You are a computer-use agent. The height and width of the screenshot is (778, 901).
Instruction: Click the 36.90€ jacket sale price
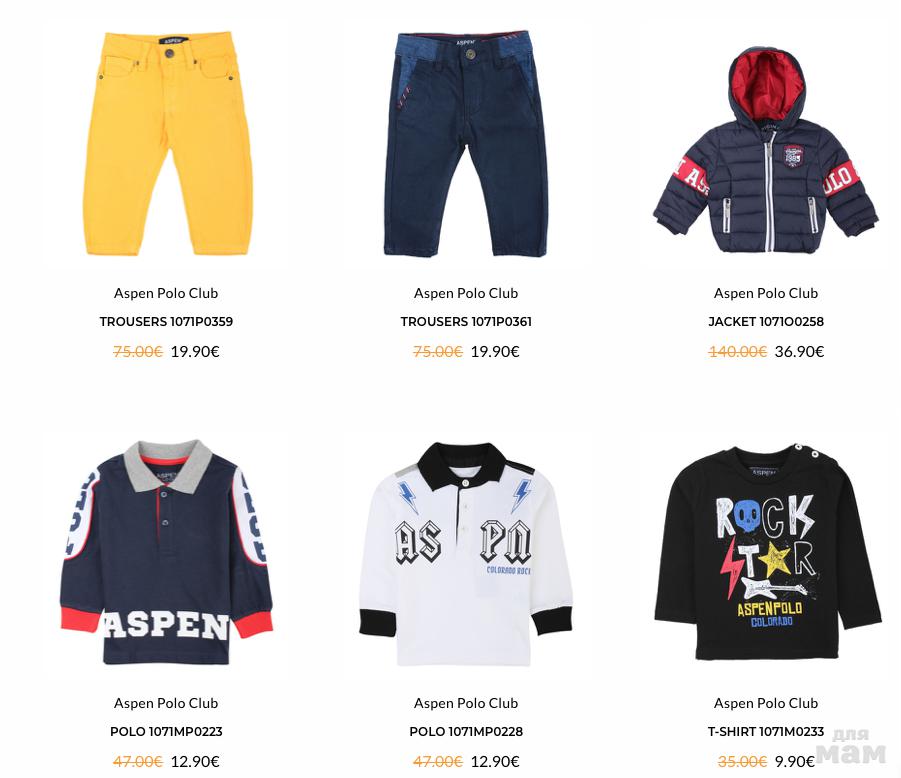pos(799,352)
